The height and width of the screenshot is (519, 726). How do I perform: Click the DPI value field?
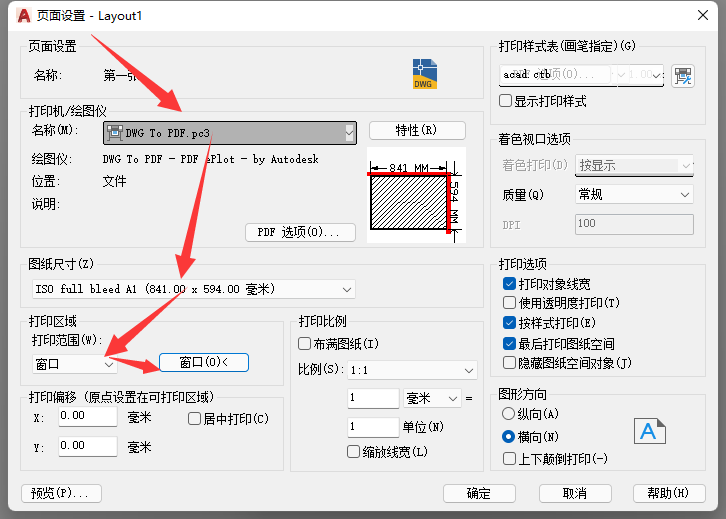(x=634, y=224)
